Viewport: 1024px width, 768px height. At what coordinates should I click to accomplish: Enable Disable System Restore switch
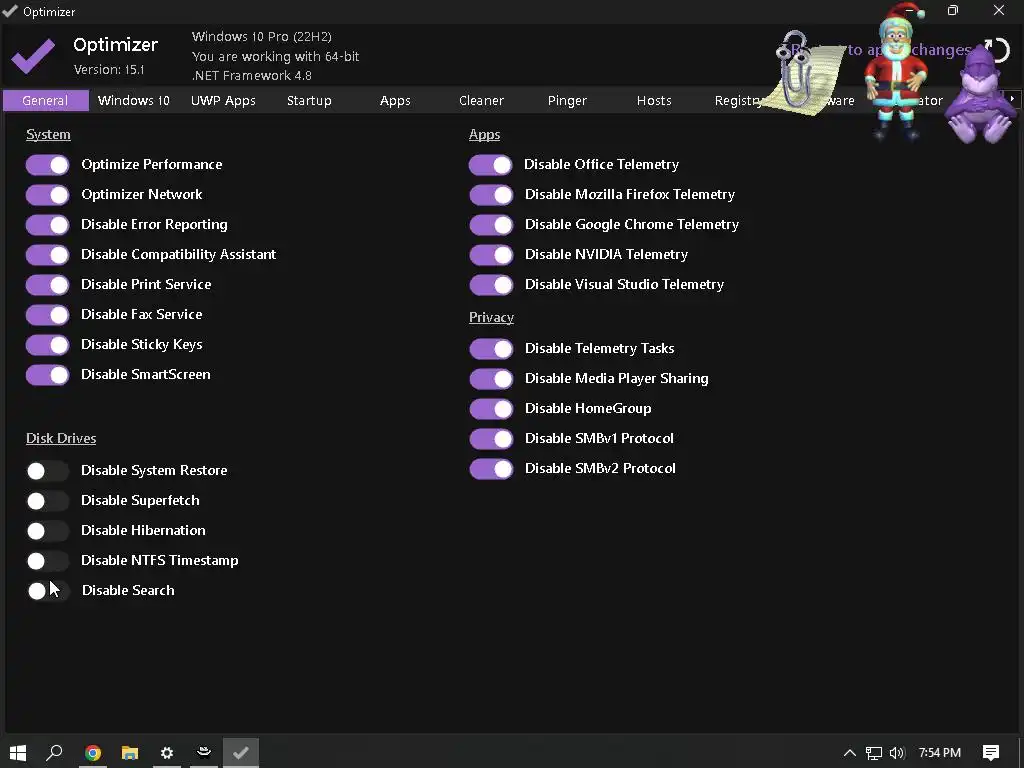click(x=48, y=471)
